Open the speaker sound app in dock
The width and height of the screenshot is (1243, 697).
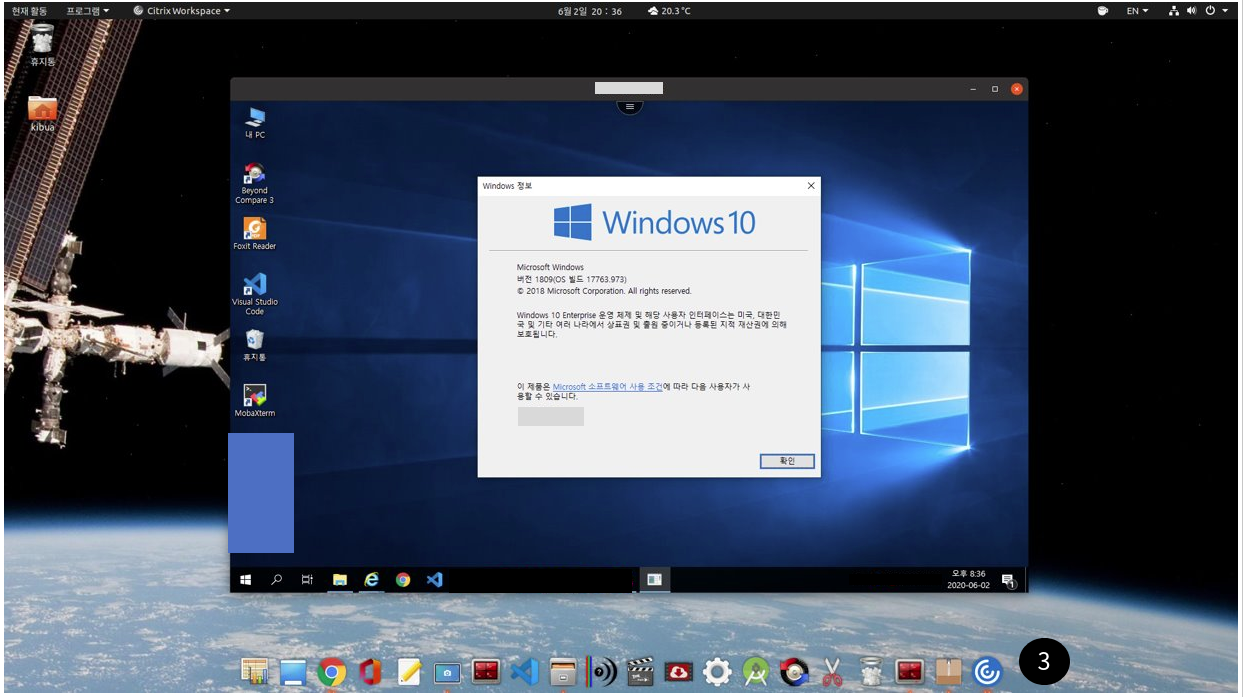pyautogui.click(x=602, y=672)
